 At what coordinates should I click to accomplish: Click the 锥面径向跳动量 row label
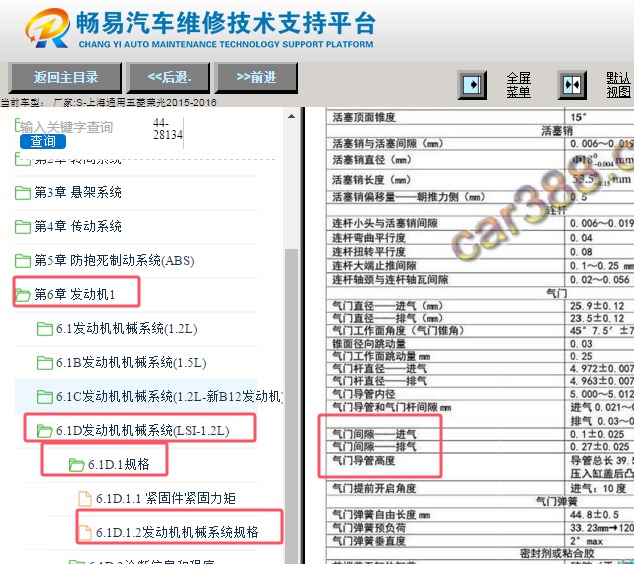pos(369,344)
